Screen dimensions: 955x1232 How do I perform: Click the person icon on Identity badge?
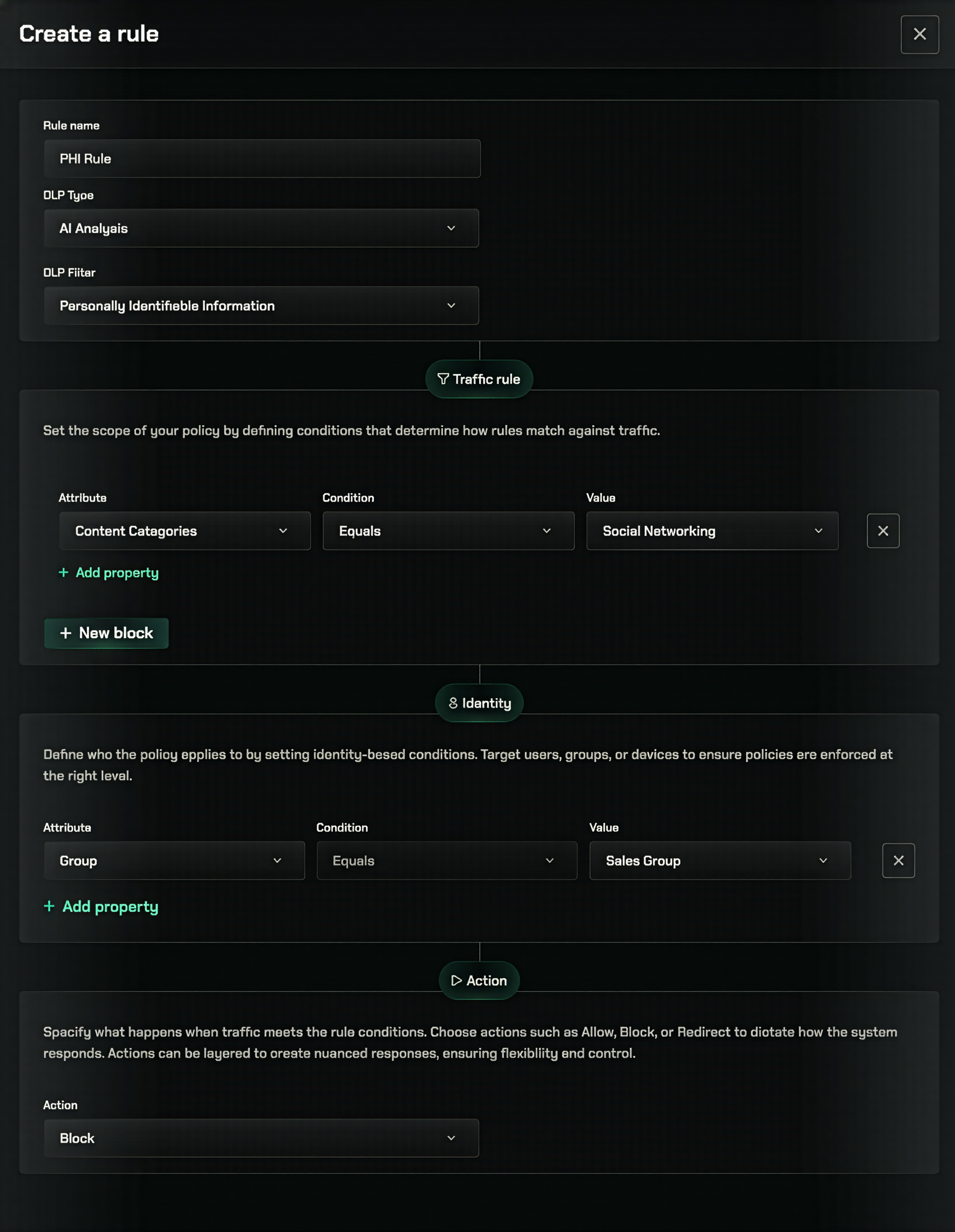coord(452,702)
